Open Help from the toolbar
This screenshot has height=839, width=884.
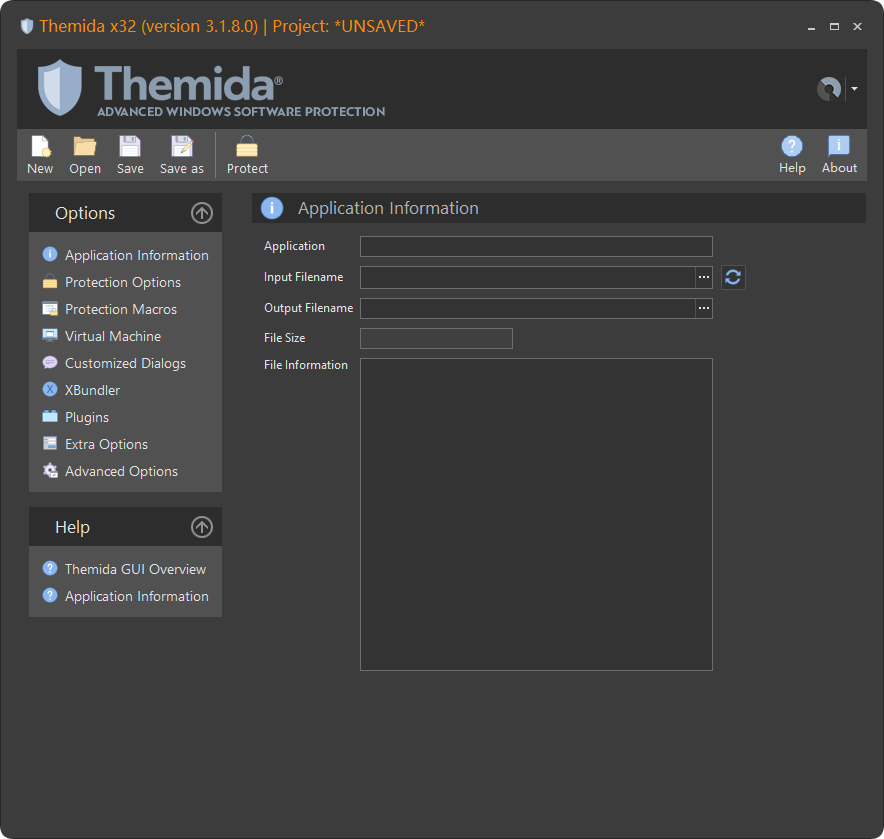click(x=792, y=148)
